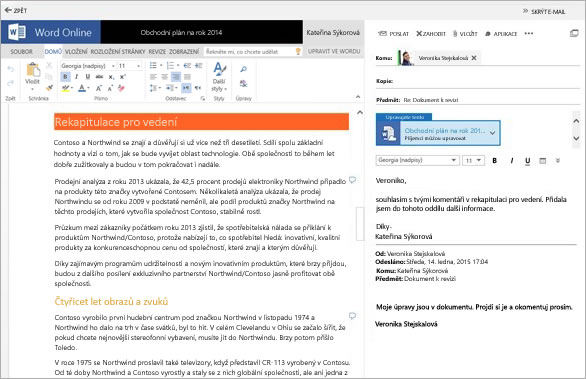Cut selection with the scissors icon
This screenshot has width=586, height=379.
[x=49, y=66]
